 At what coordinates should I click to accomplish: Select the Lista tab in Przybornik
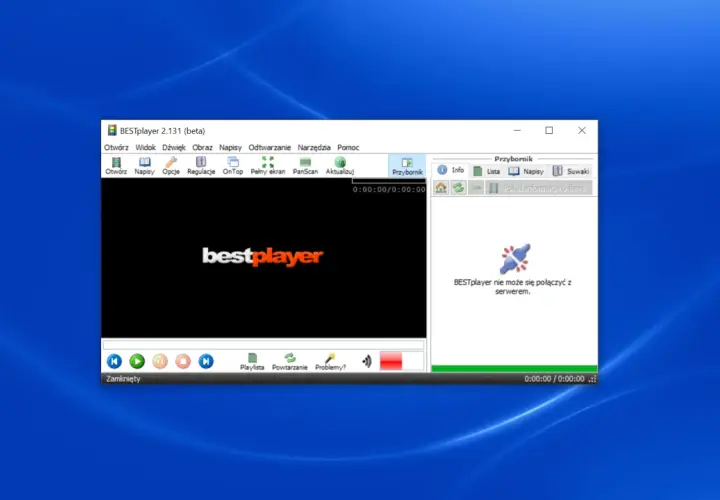tap(486, 171)
